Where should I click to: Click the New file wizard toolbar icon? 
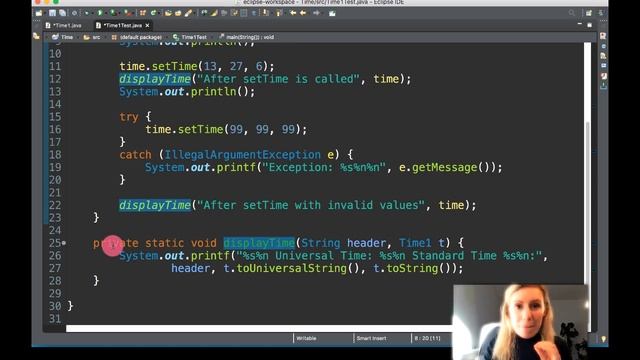point(39,13)
